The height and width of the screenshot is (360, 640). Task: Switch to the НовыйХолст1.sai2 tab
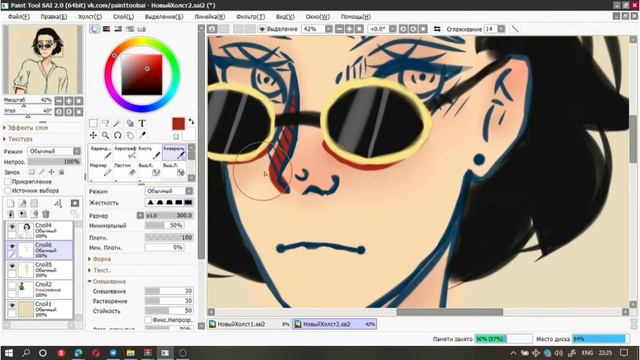click(249, 324)
